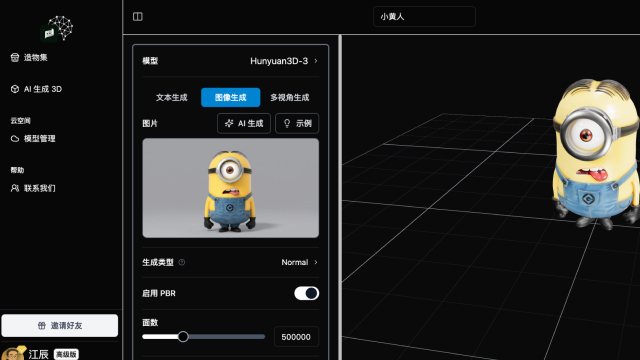The image size is (640, 360).
Task: Click the AI 生成 image button
Action: coord(244,123)
